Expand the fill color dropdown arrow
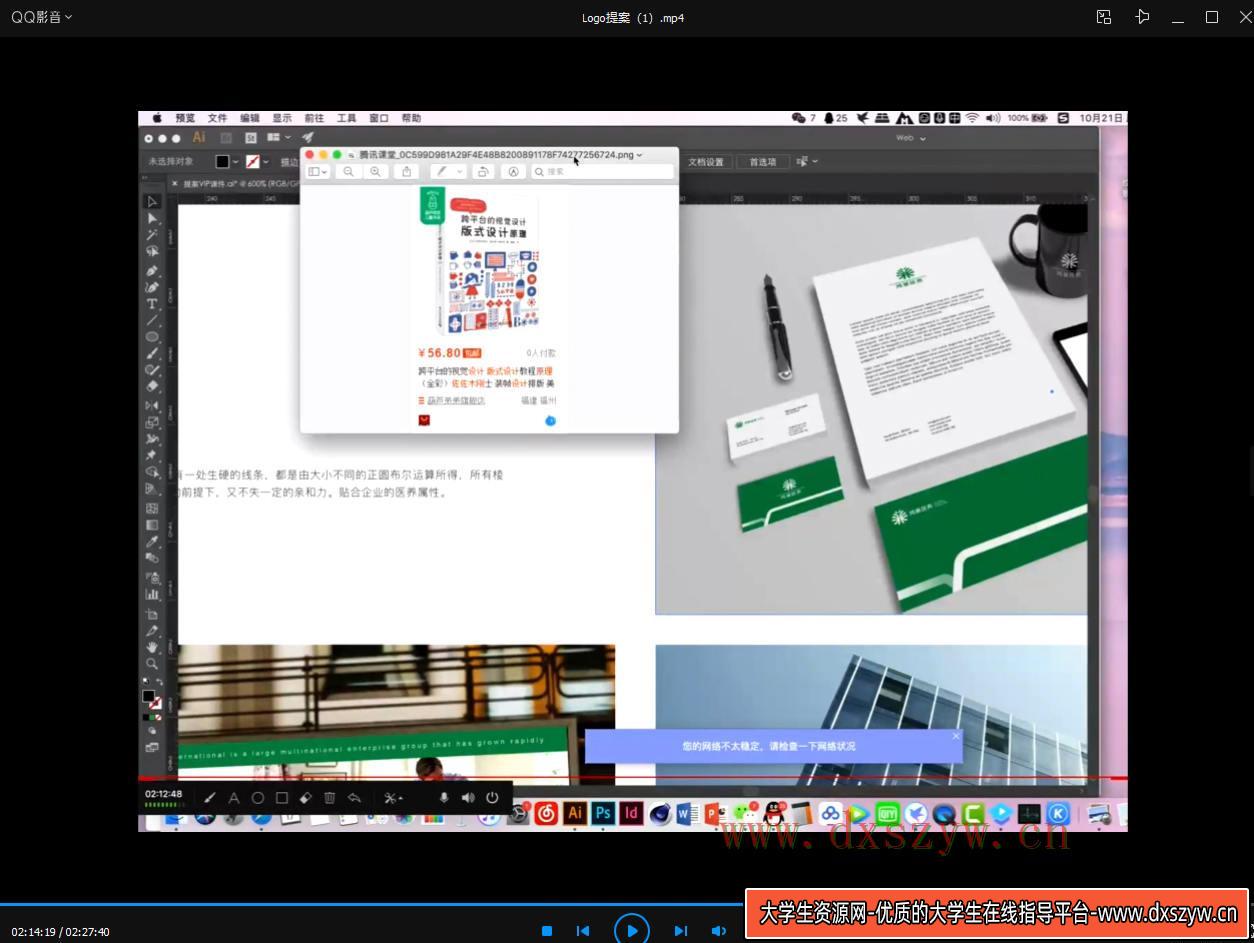The image size is (1254, 943). coord(236,162)
